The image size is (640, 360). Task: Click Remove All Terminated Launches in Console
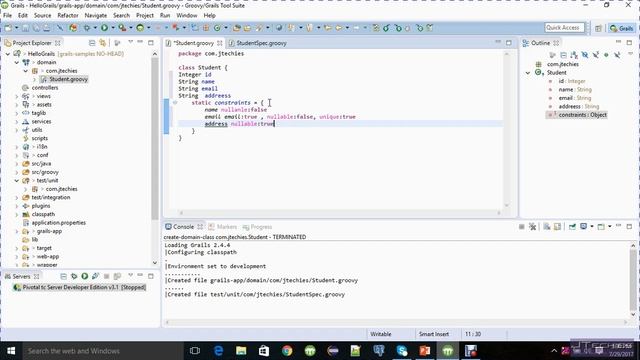tap(532, 227)
